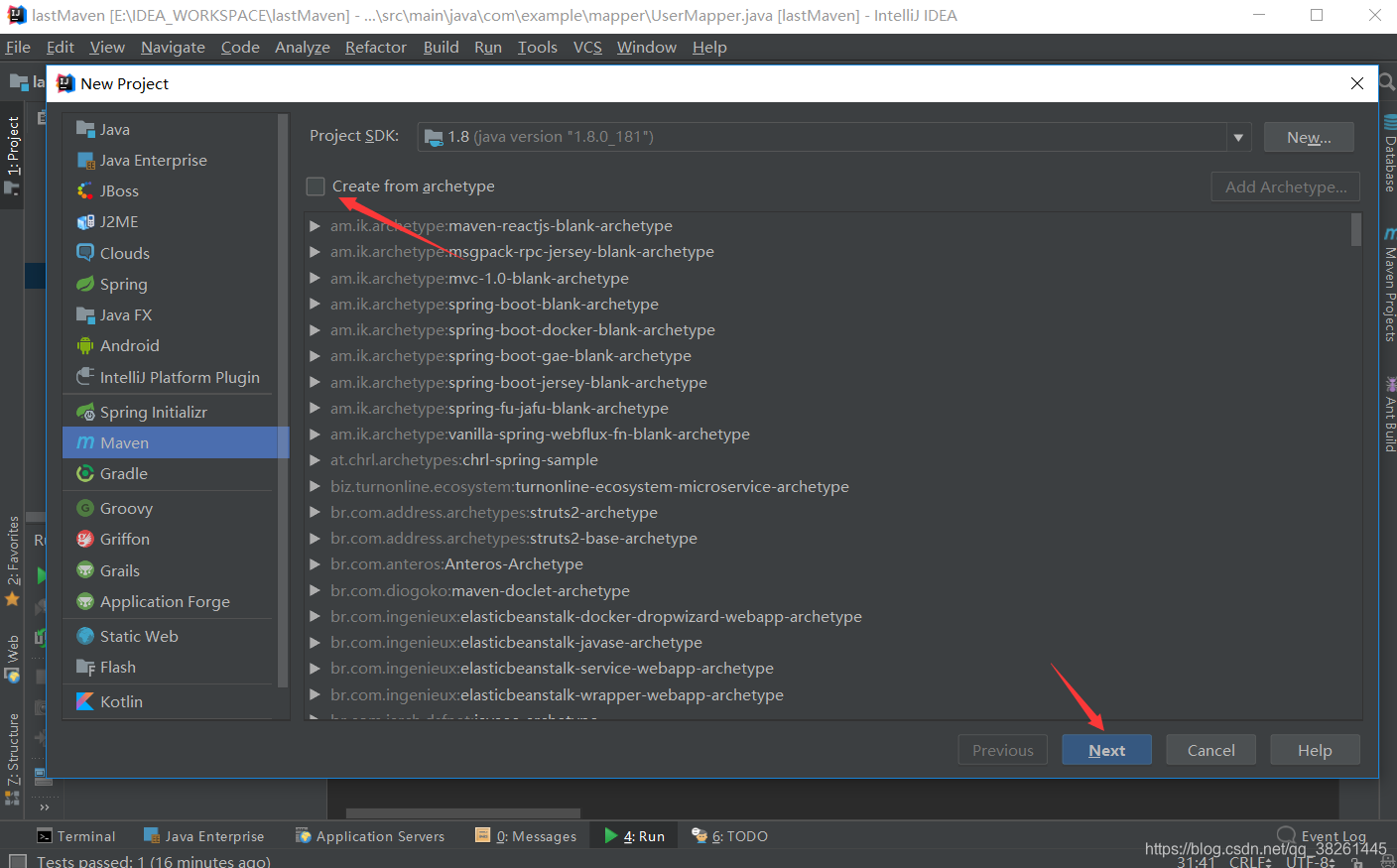Select the Kotlin icon

(x=85, y=701)
